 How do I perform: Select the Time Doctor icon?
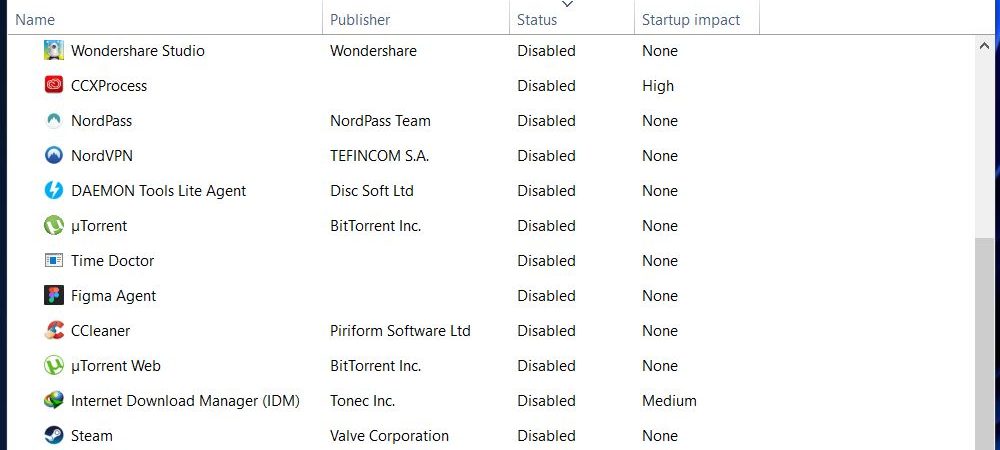[54, 261]
